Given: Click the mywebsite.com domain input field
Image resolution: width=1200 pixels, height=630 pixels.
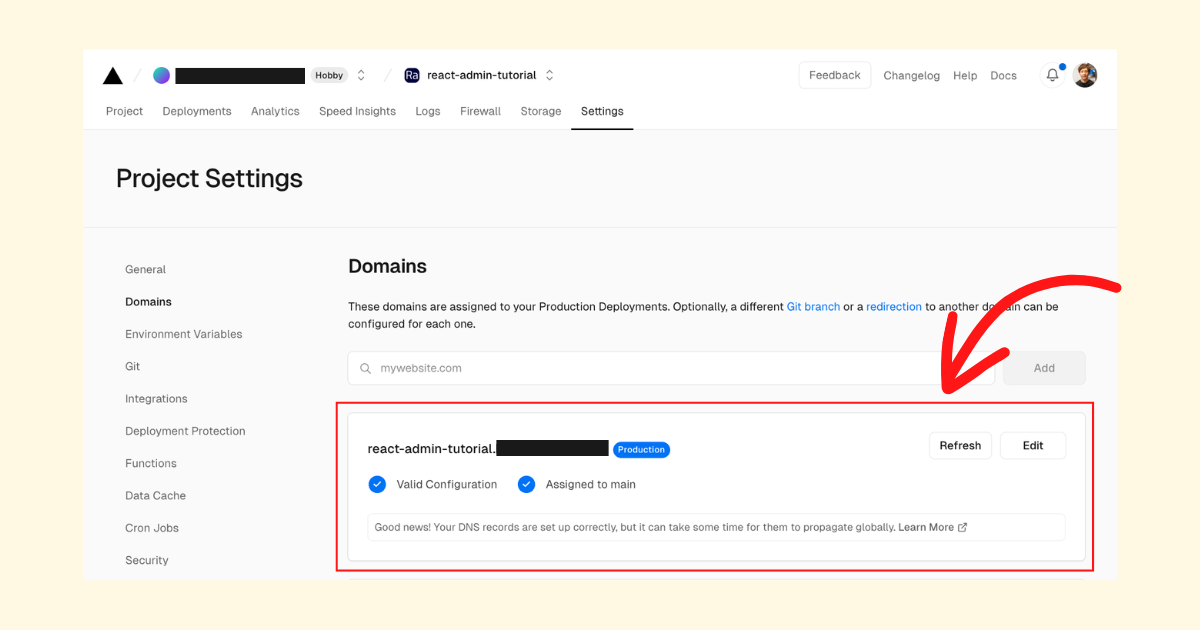Looking at the screenshot, I should 671,368.
